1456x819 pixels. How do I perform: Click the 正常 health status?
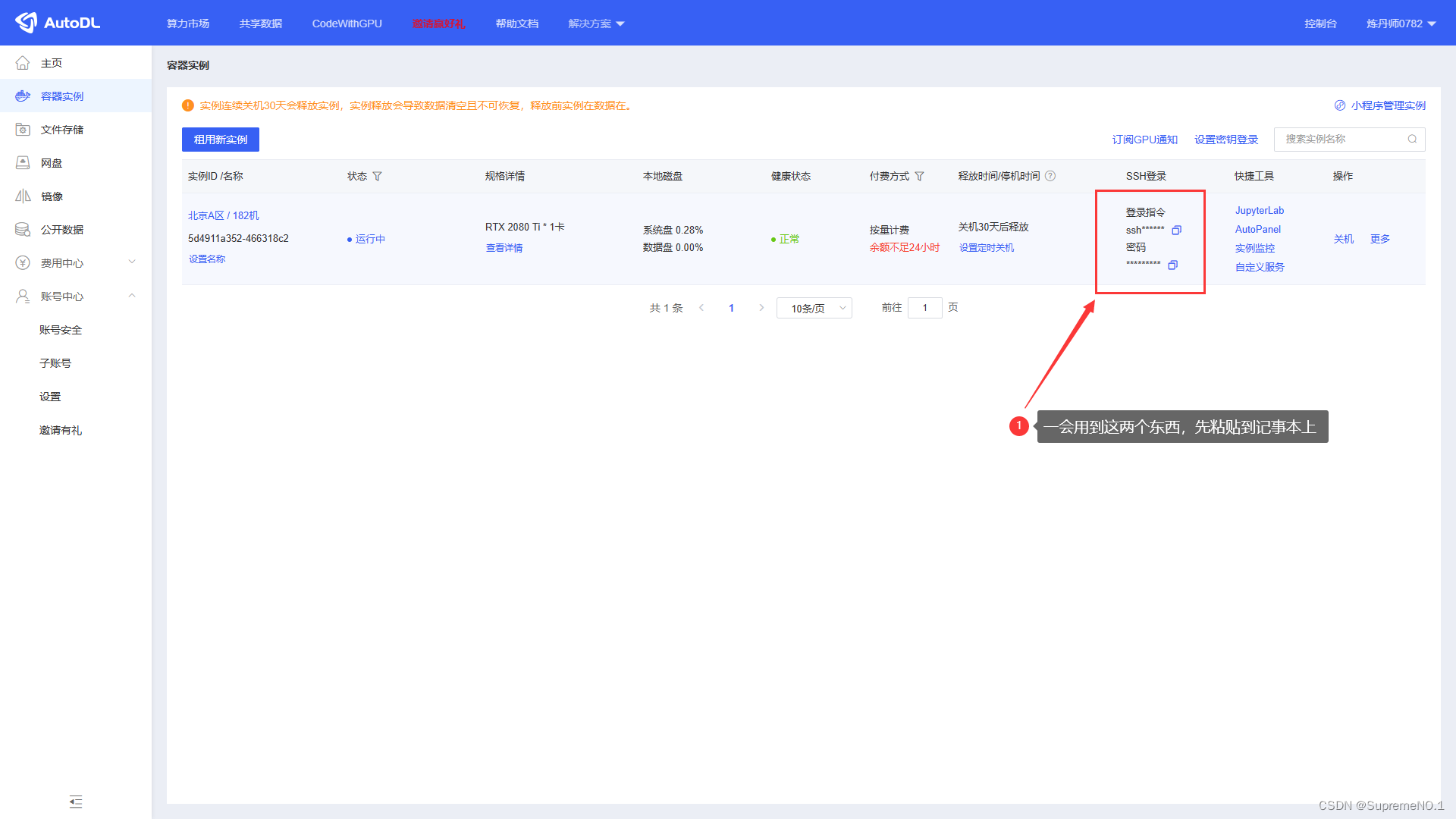(789, 239)
